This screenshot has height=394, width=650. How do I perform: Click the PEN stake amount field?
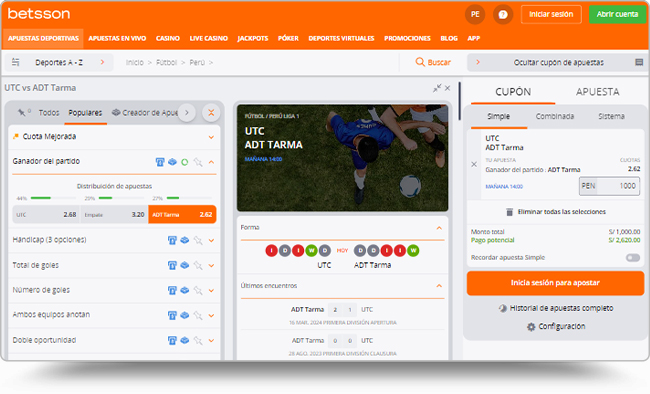(x=609, y=186)
